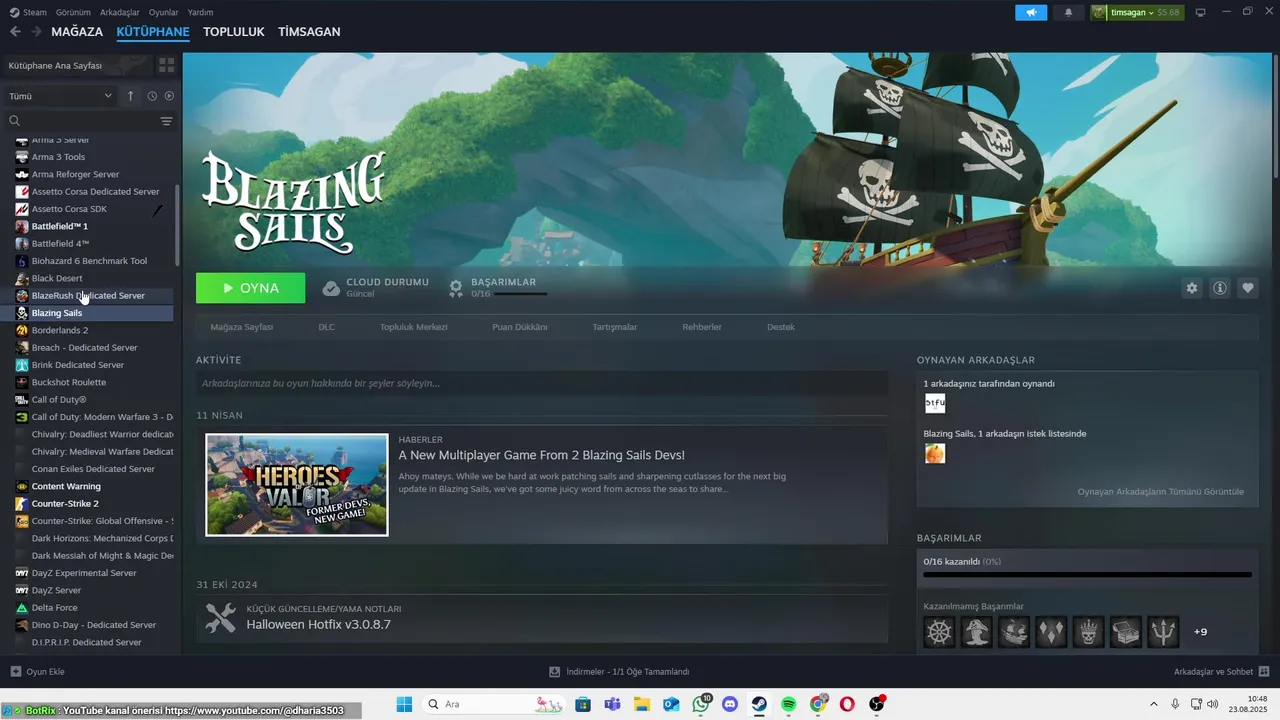Screen dimensions: 1280x720
Task: Open the skull crown locked achievement icon
Action: pos(1089,632)
